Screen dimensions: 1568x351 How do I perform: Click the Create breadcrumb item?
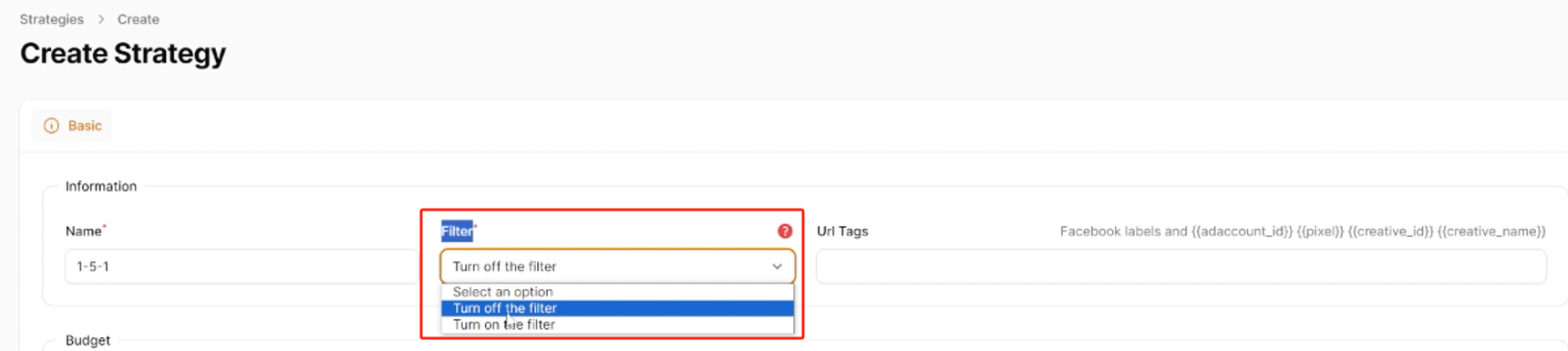pos(139,19)
